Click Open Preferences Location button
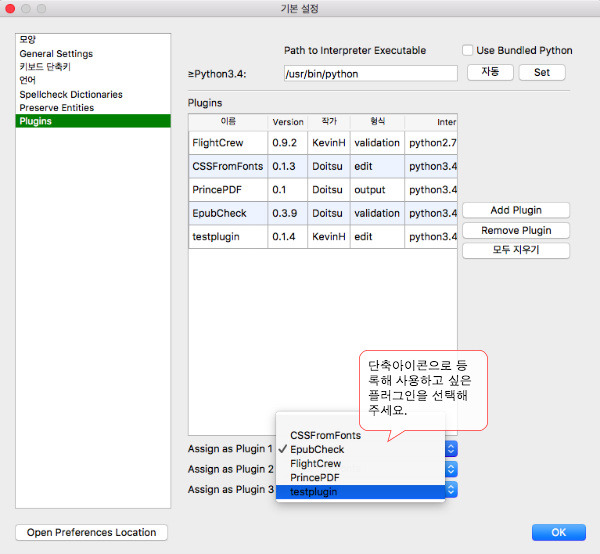The width and height of the screenshot is (600, 554). (91, 532)
